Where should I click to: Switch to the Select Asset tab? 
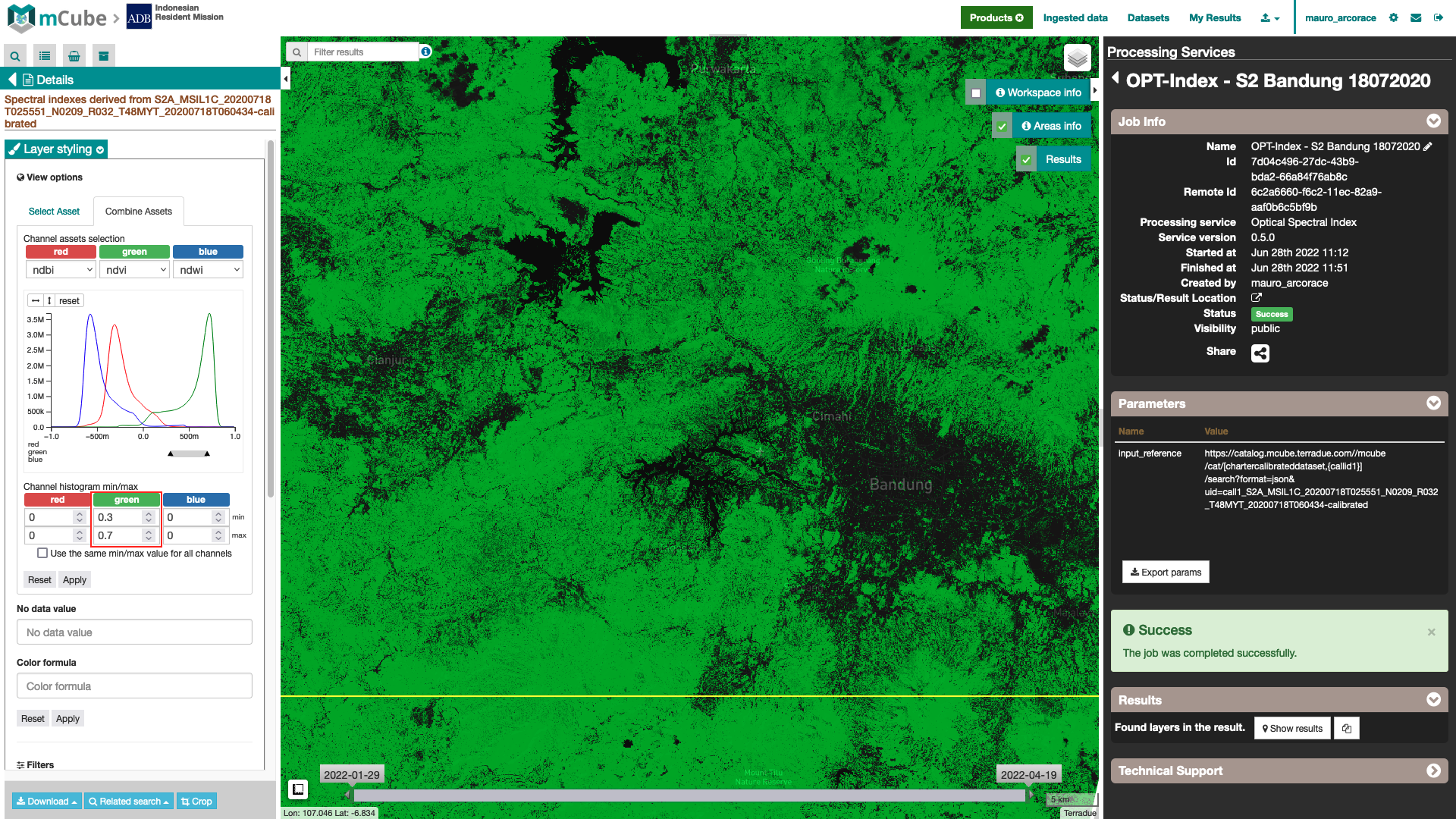[54, 212]
